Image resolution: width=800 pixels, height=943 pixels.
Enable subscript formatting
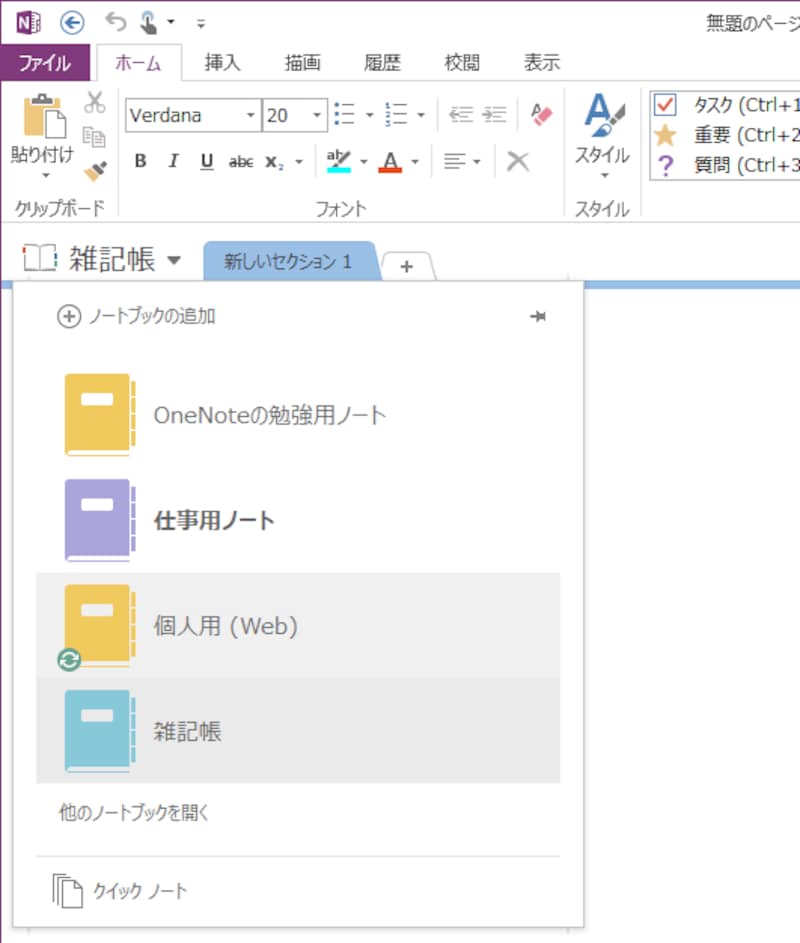pos(273,160)
